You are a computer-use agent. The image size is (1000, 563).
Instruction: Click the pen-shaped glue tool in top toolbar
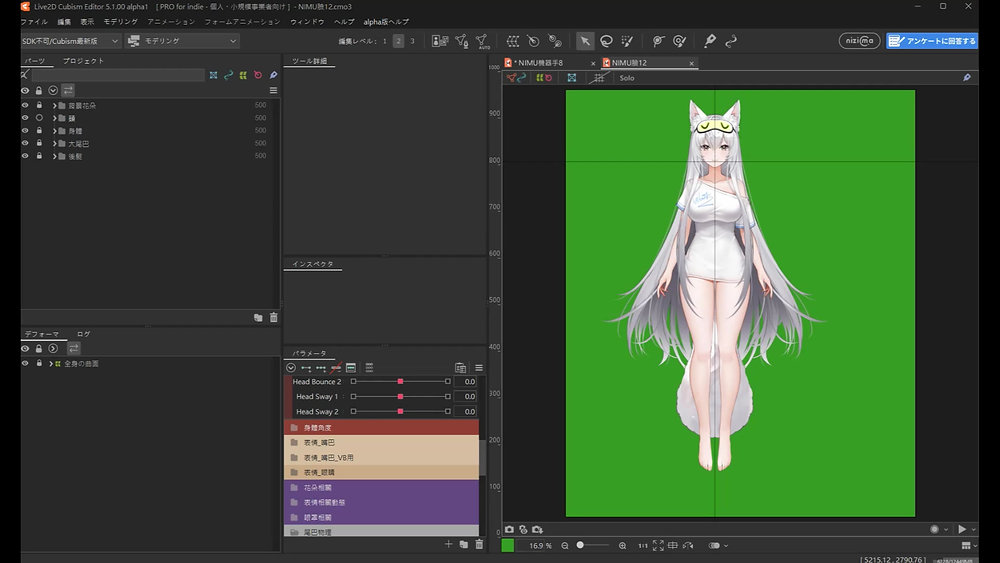tap(709, 41)
